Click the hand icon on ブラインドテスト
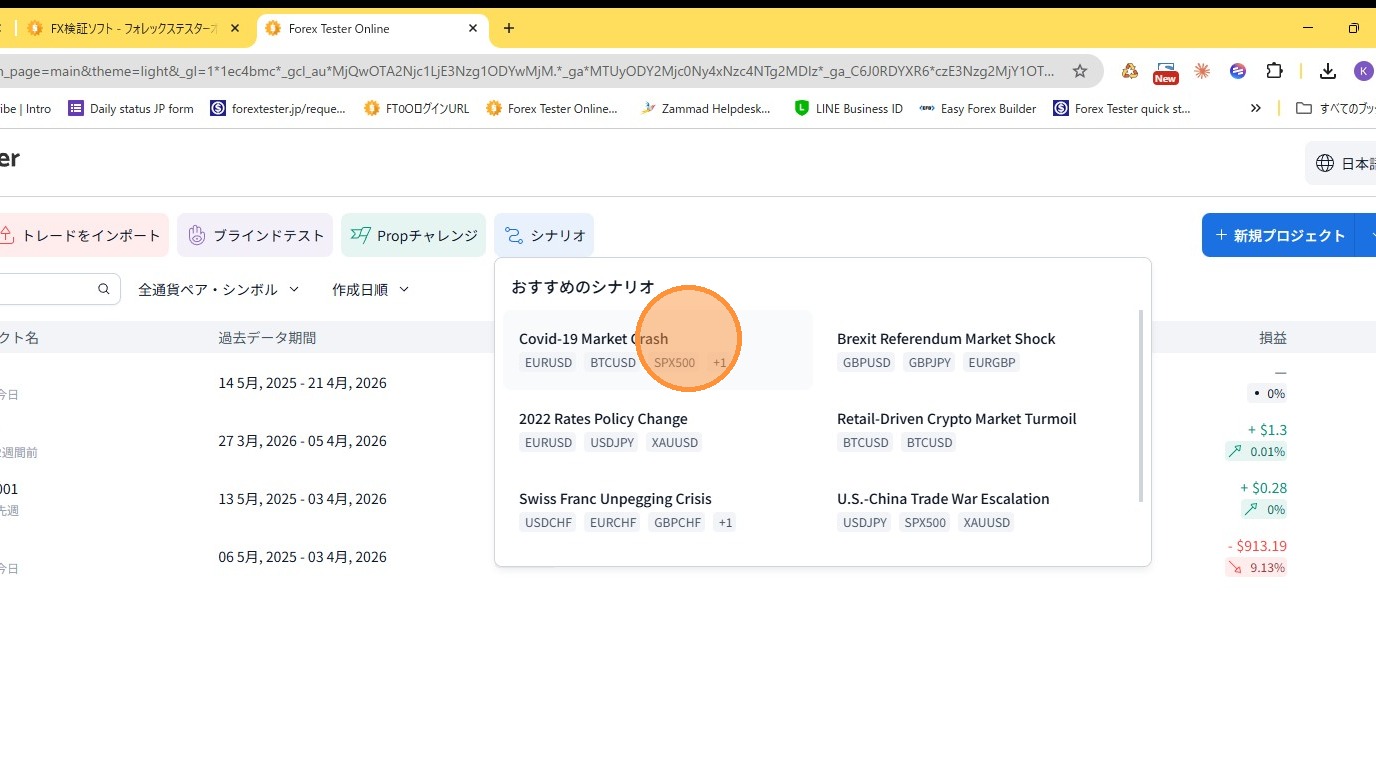This screenshot has height=769, width=1376. click(196, 236)
